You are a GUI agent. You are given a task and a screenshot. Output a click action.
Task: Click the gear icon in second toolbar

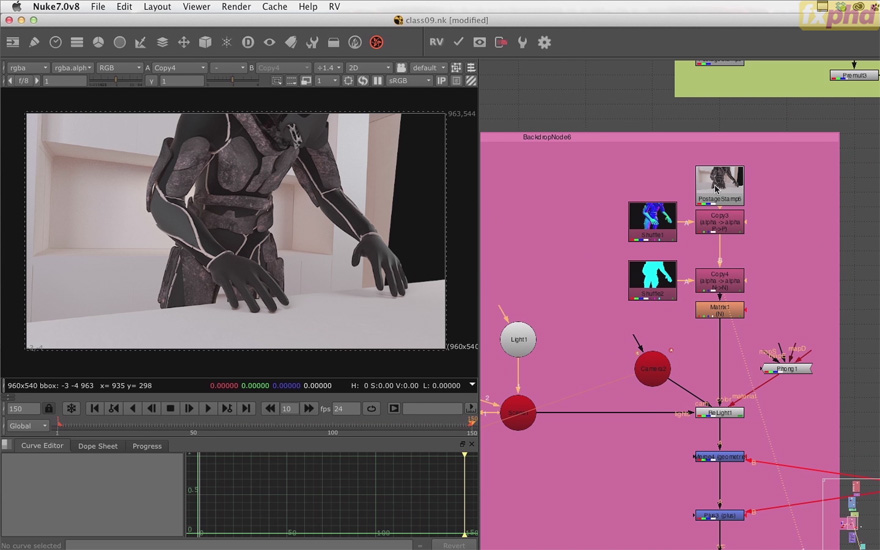point(544,42)
